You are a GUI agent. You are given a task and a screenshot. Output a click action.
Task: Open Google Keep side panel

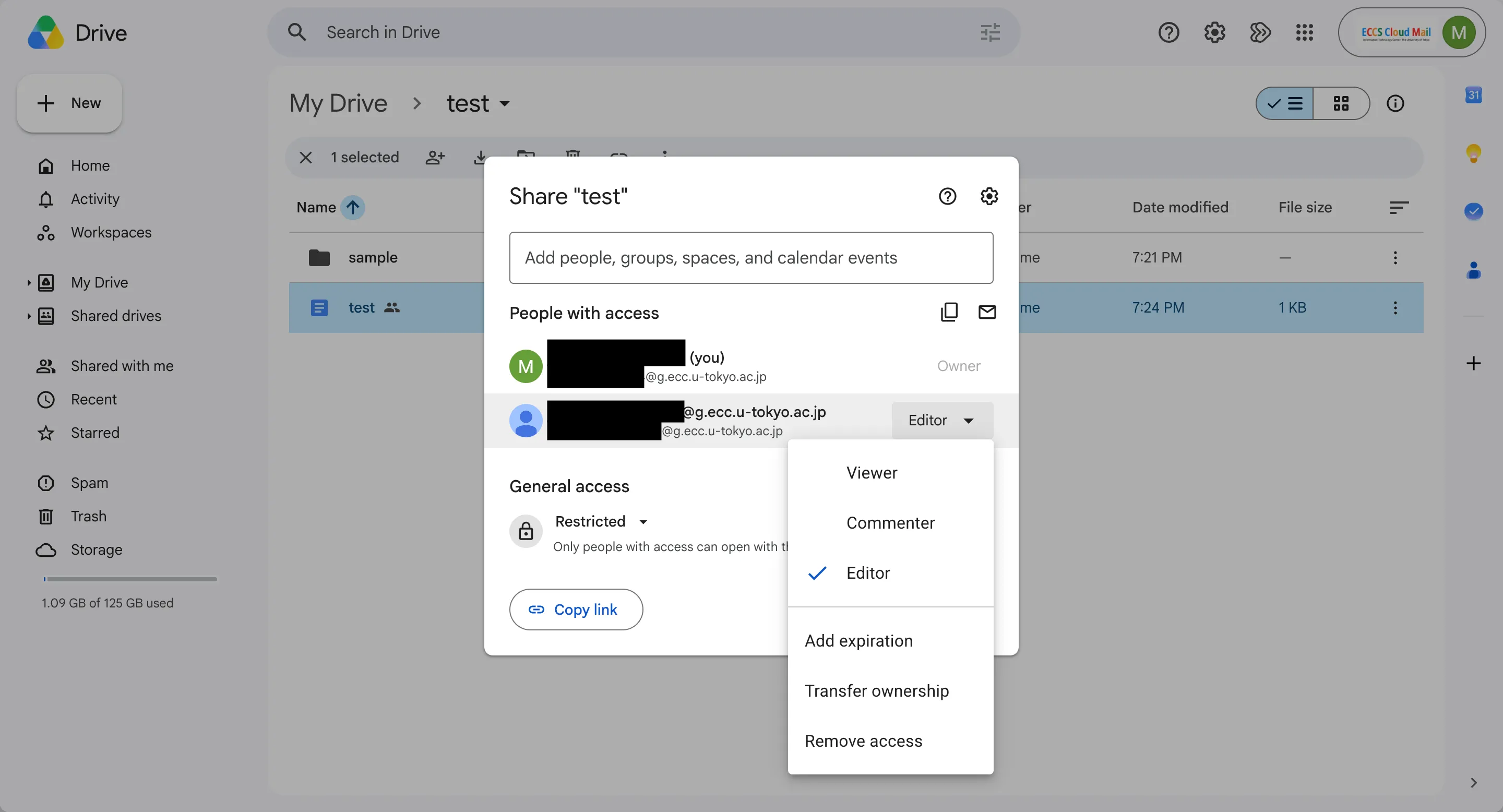pos(1474,153)
